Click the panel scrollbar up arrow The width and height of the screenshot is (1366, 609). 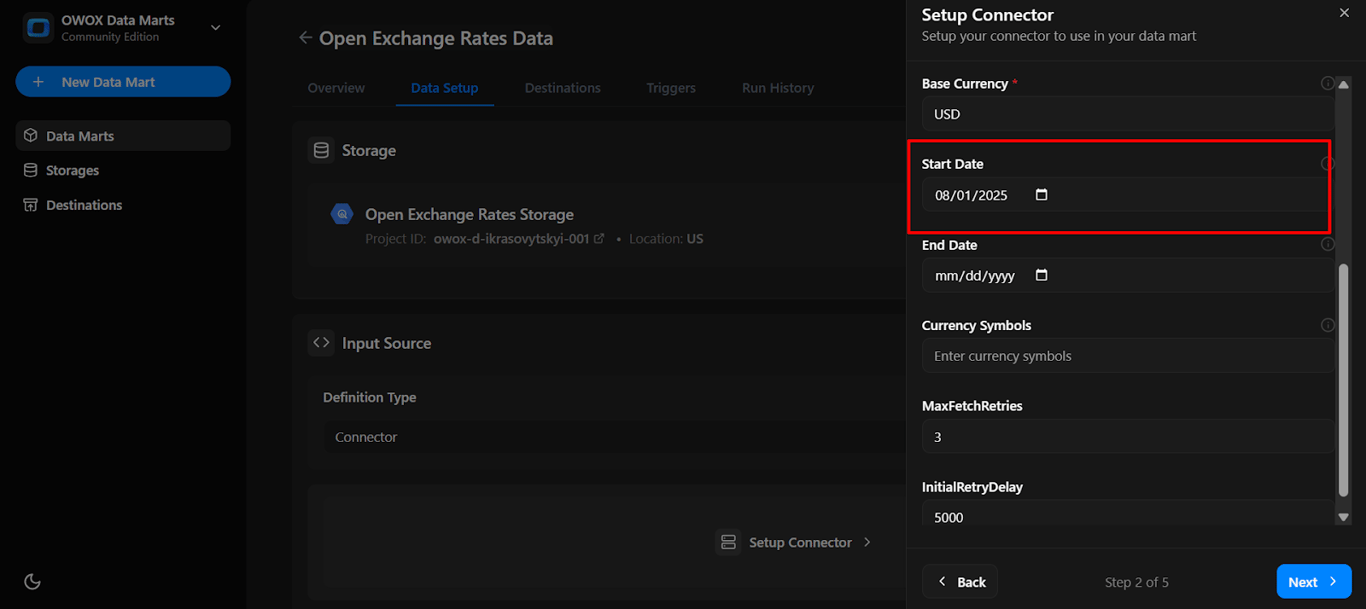tap(1343, 84)
